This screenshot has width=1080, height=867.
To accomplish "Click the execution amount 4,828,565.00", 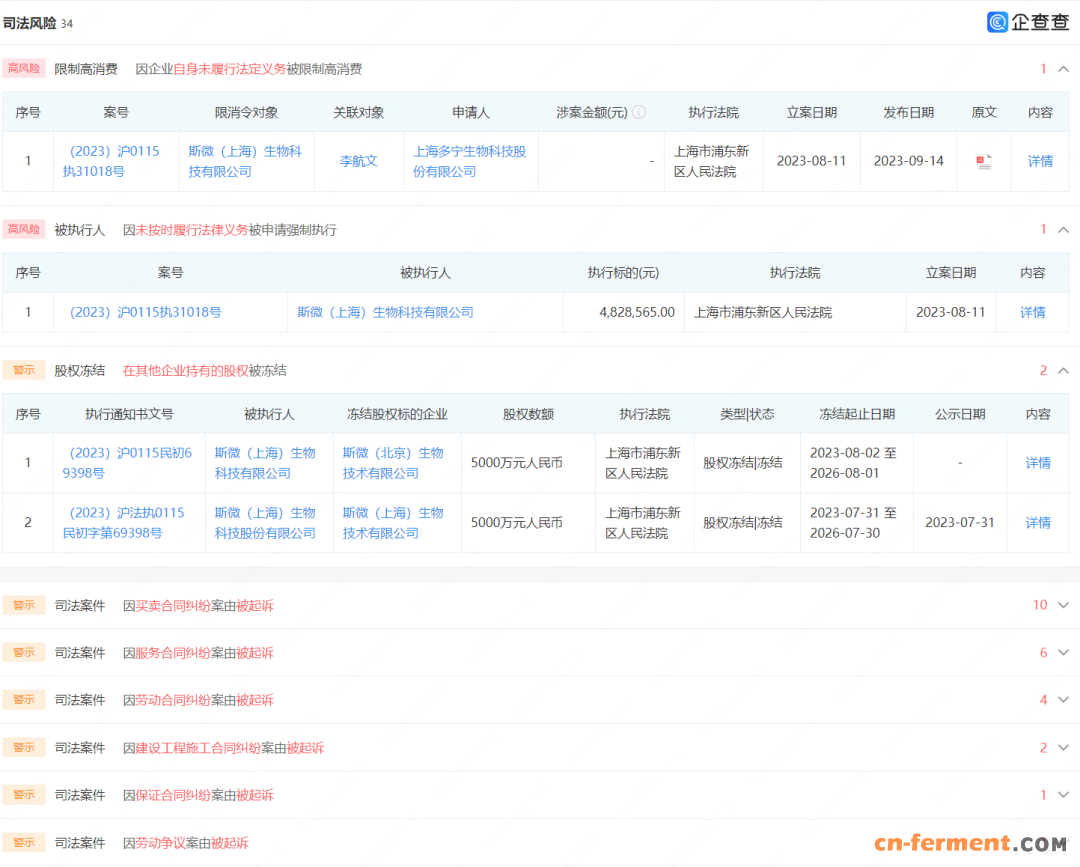I will [637, 313].
